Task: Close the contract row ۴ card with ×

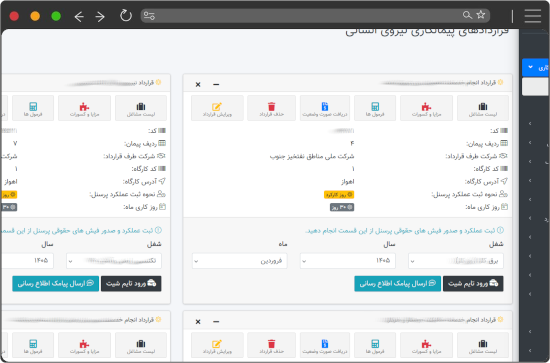Action: point(198,85)
